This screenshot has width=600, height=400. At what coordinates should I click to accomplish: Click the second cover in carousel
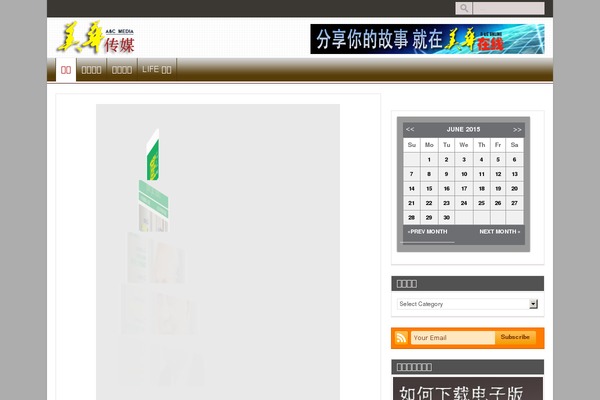tap(153, 206)
